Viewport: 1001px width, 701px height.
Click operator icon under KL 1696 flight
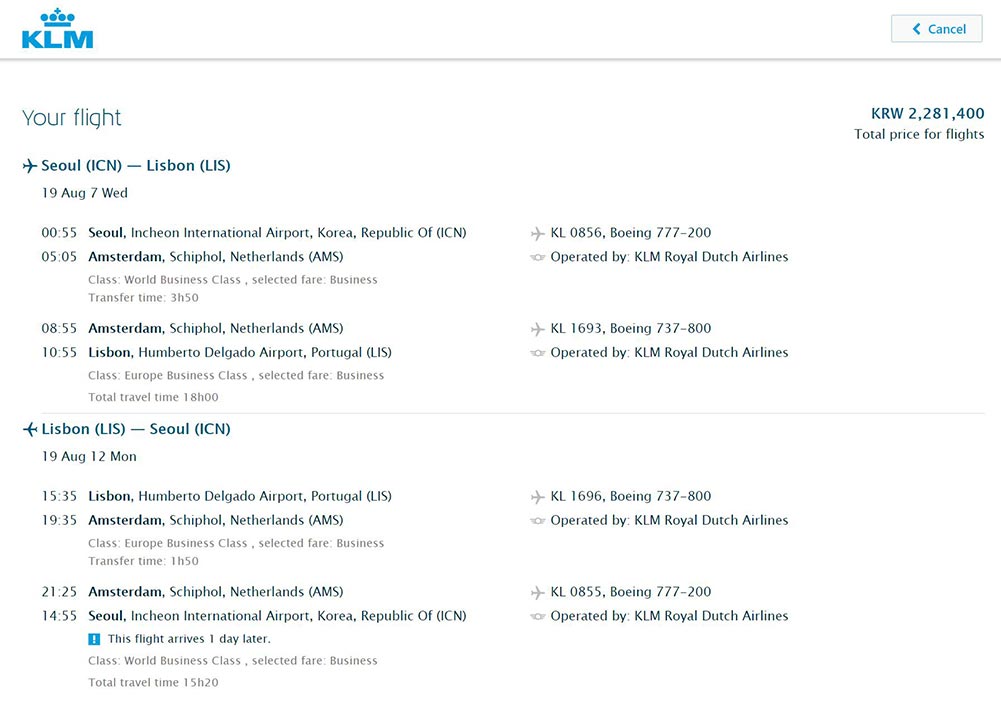pyautogui.click(x=538, y=521)
